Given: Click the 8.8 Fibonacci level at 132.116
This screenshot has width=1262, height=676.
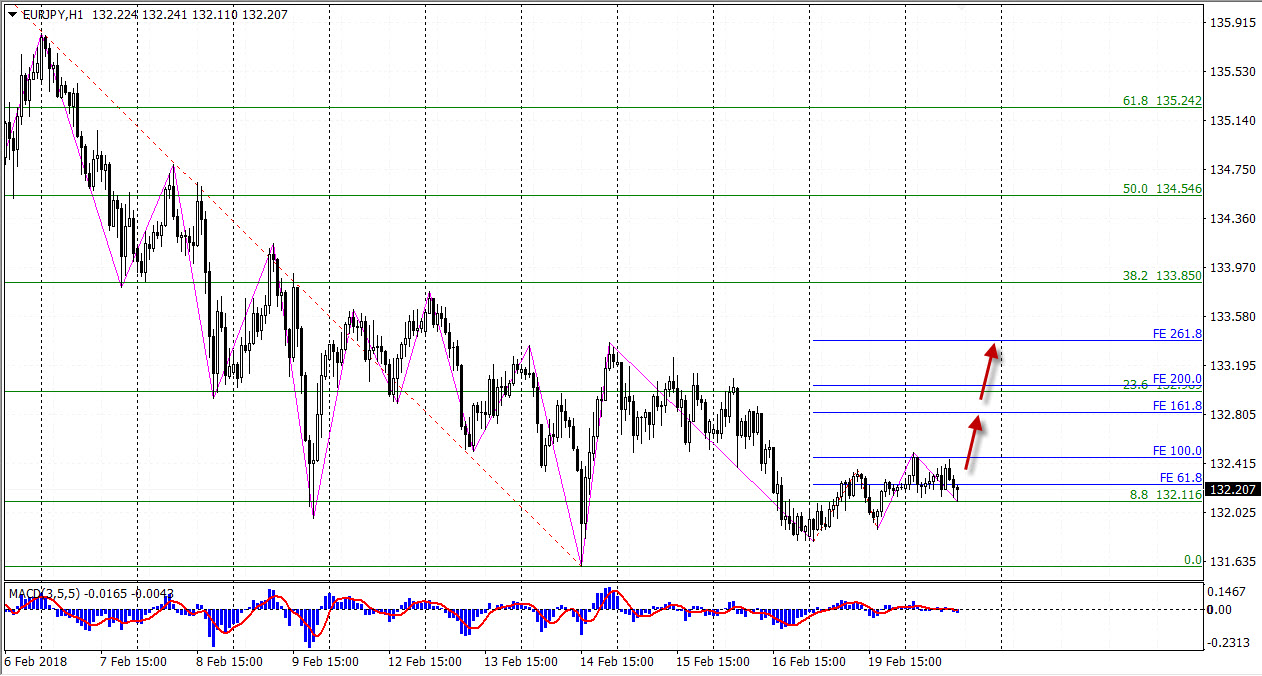Looking at the screenshot, I should (1165, 495).
